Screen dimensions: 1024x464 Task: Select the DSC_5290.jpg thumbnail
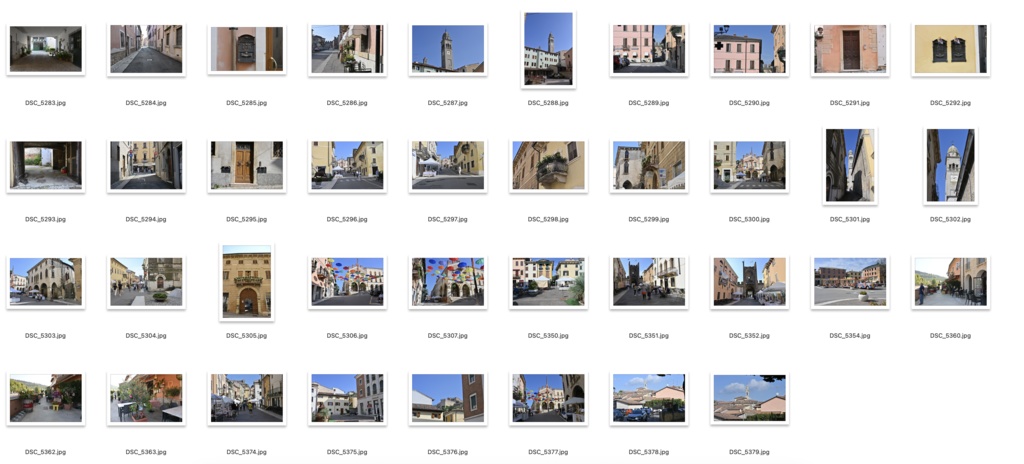[750, 49]
